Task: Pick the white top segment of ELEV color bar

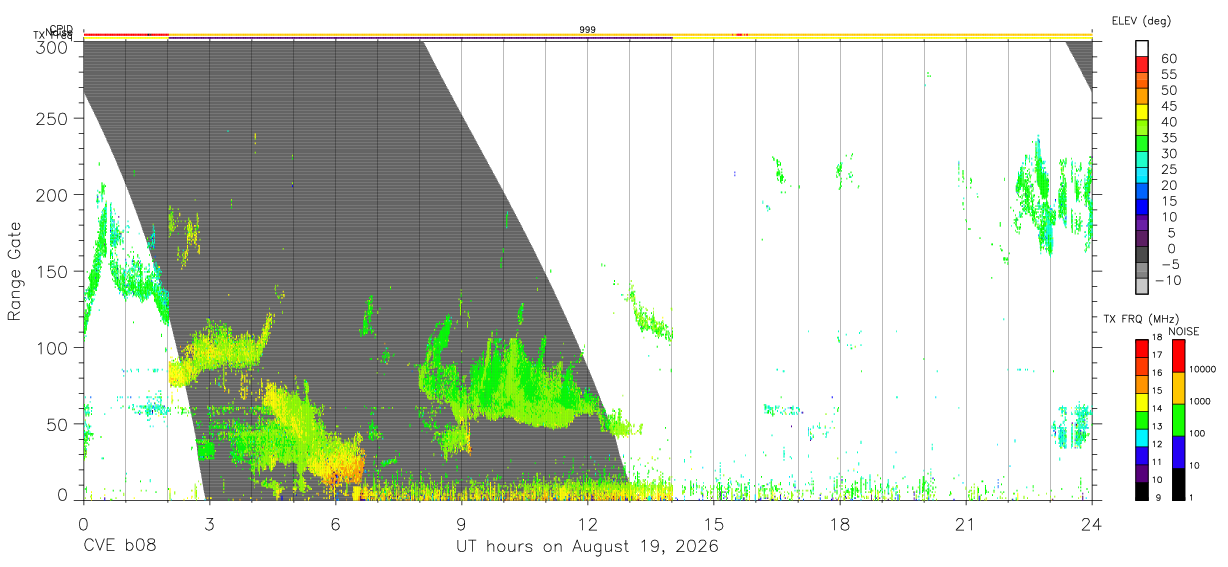Action: pos(1142,48)
